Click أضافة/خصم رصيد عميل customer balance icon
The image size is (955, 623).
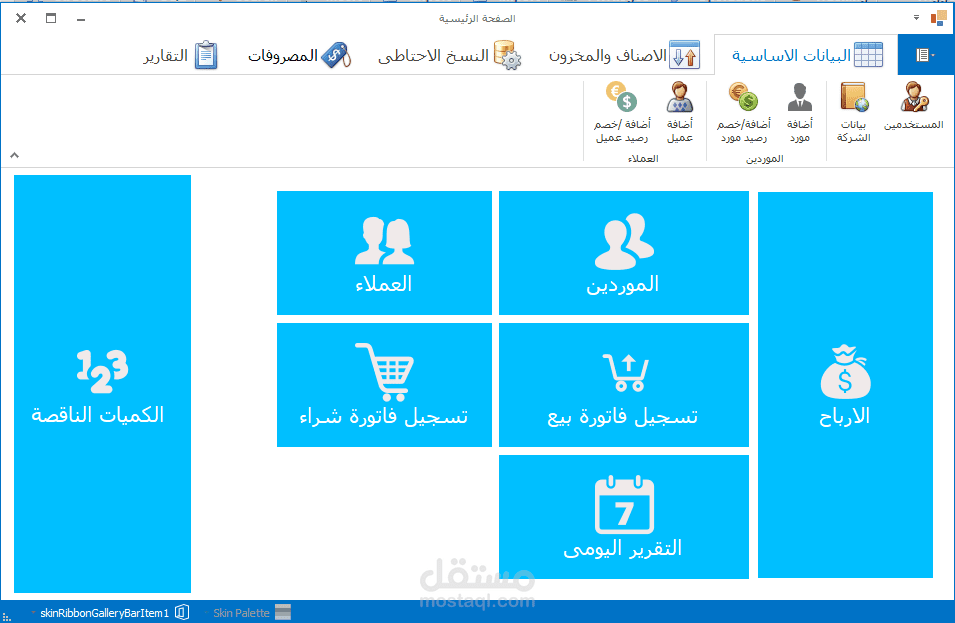coord(622,112)
